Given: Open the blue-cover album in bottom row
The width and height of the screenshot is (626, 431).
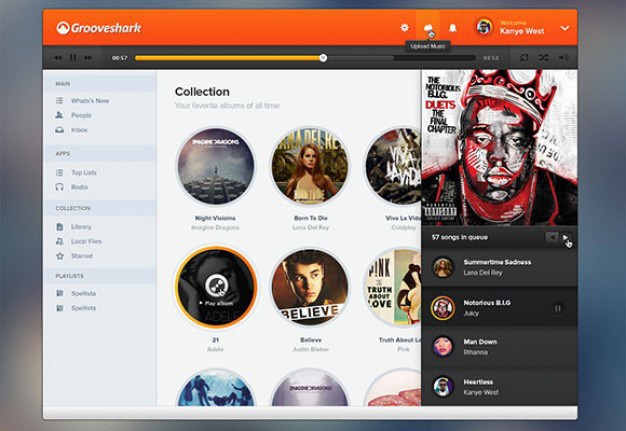Looking at the screenshot, I should (216, 388).
